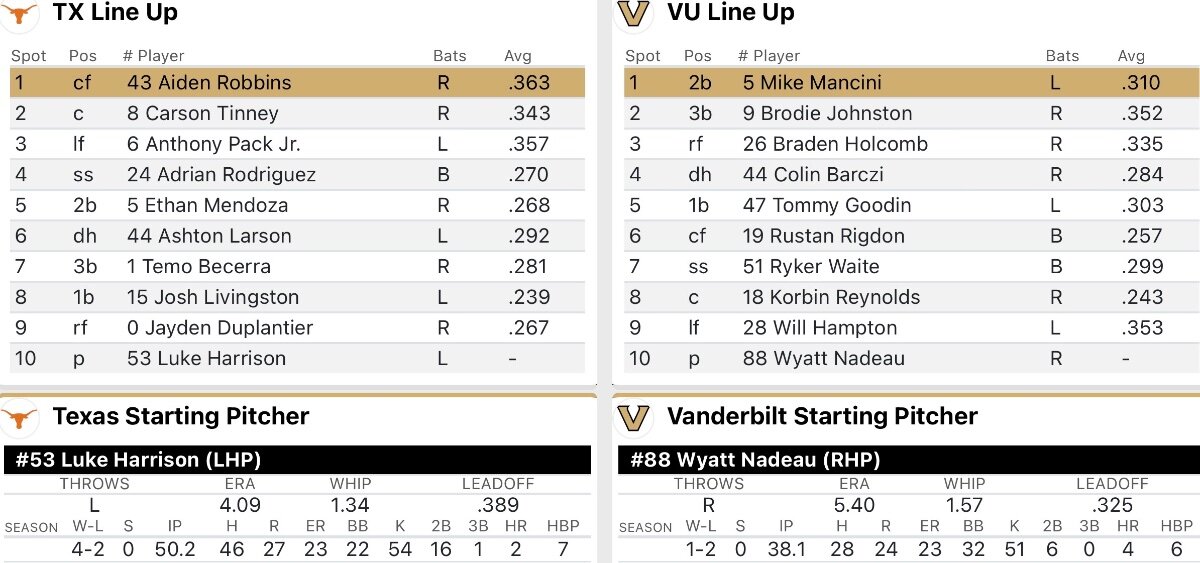Click the #88 Wyatt Nadeau (RHP) header bar

[908, 460]
